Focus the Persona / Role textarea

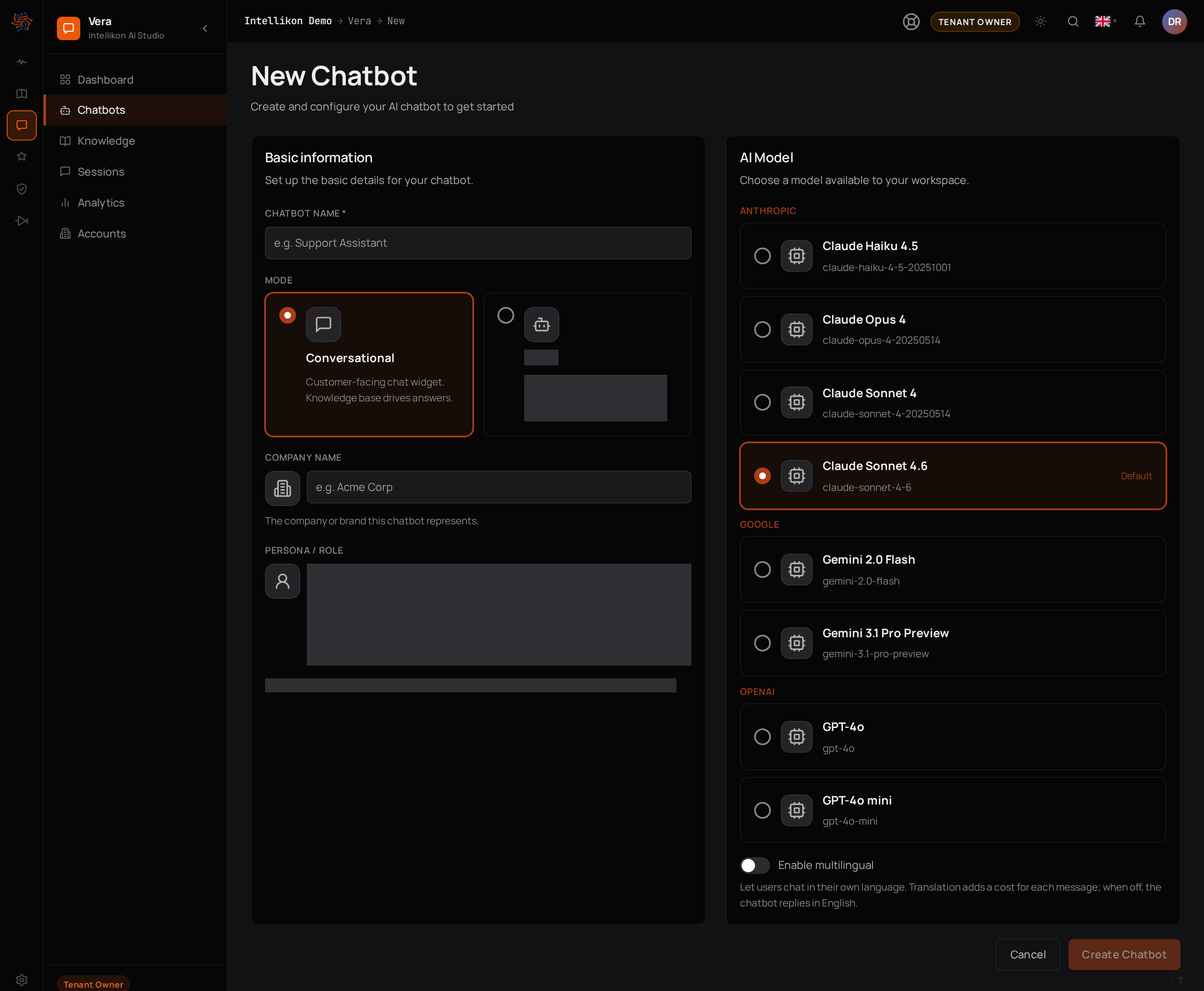coord(499,615)
